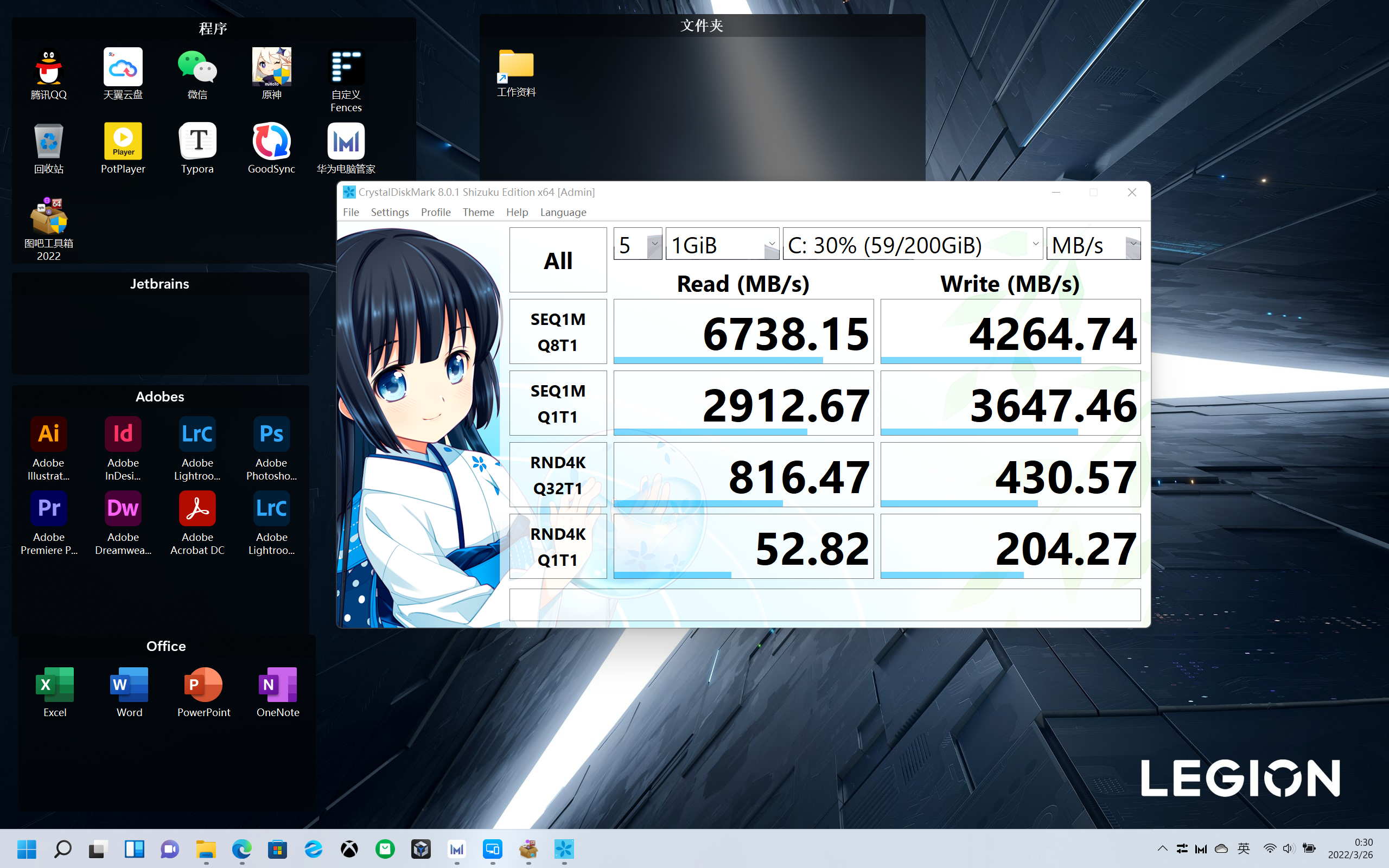
Task: Click the volume speaker tray icon
Action: [1289, 848]
